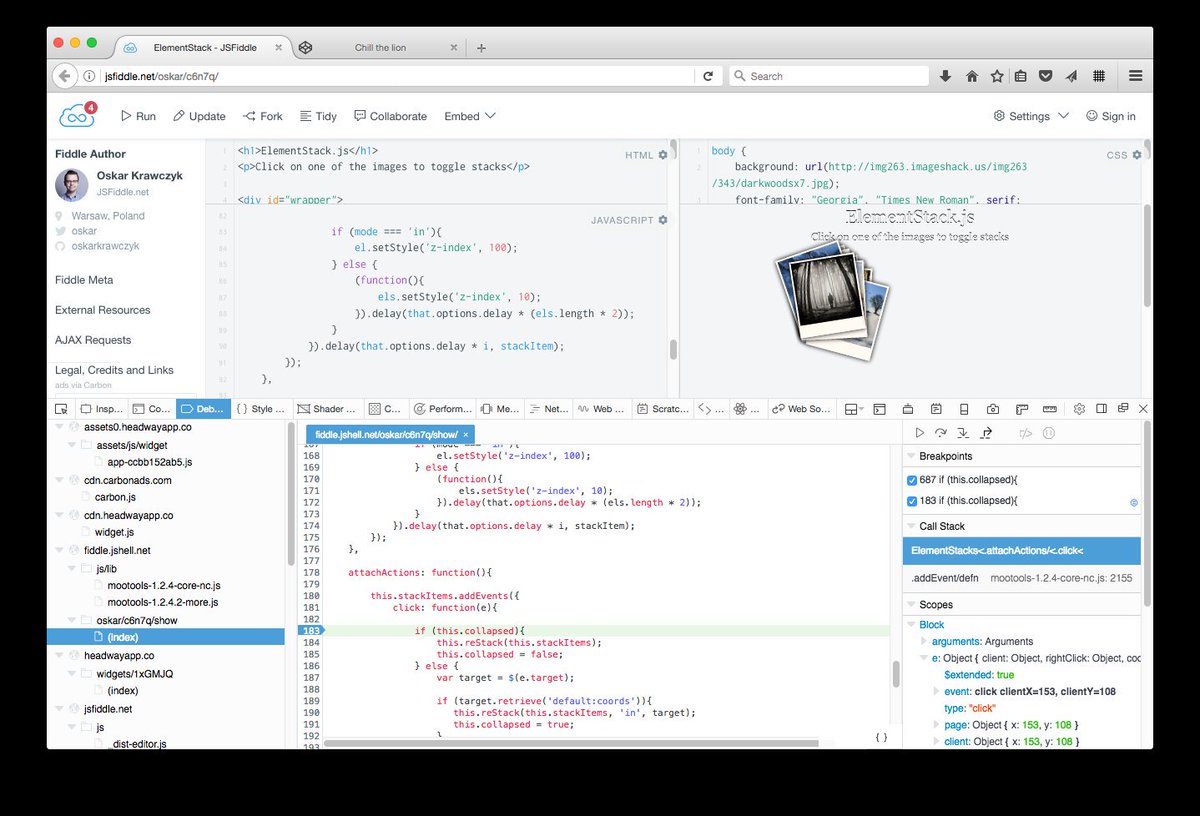
Task: Click the Firefox bookmark star icon
Action: (997, 76)
